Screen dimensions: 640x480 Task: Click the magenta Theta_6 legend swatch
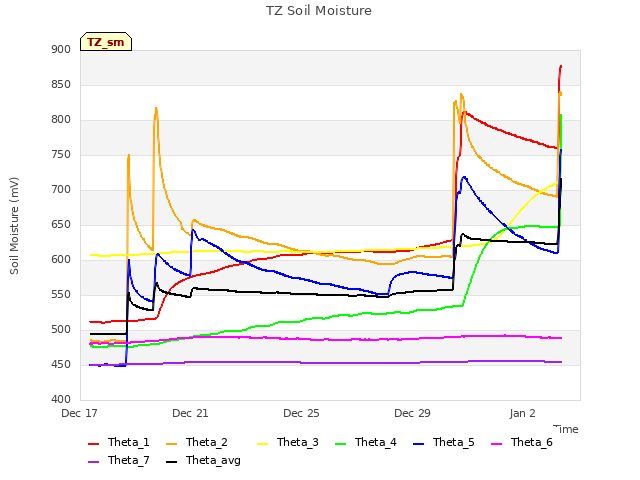tap(496, 444)
